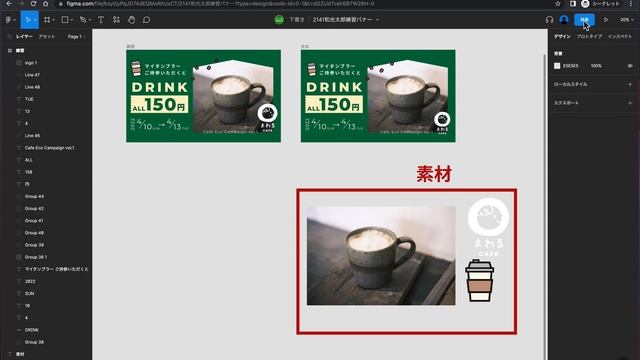
Task: Select the Comment tool
Action: [x=147, y=20]
